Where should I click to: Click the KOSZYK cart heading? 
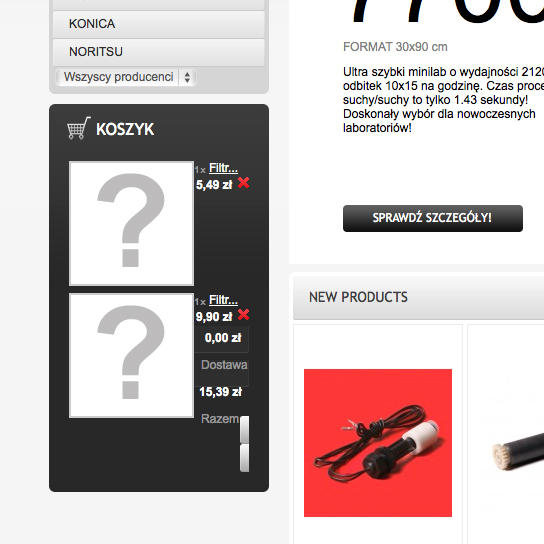point(125,129)
